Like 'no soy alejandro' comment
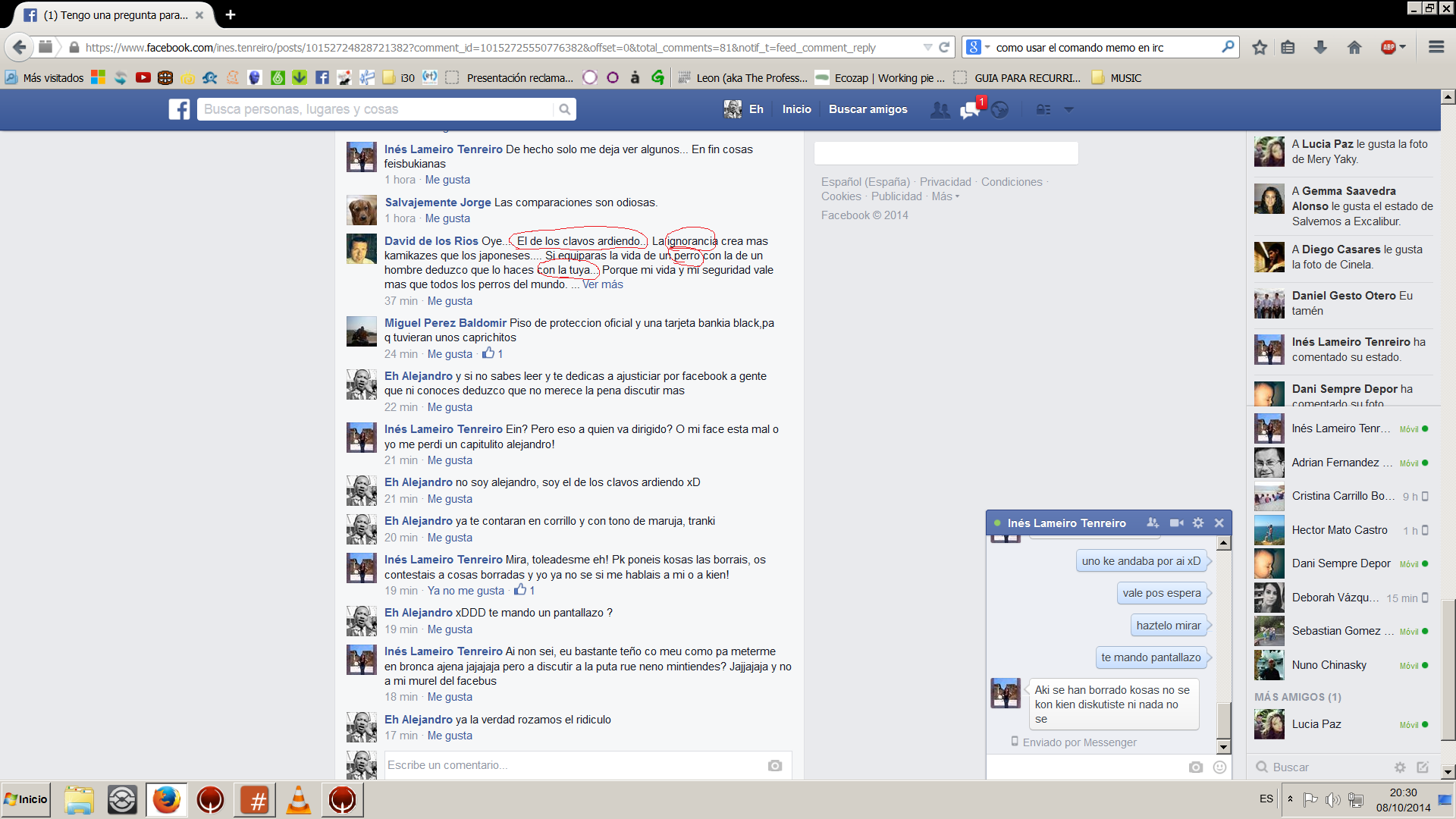The image size is (1456, 819). 450,499
